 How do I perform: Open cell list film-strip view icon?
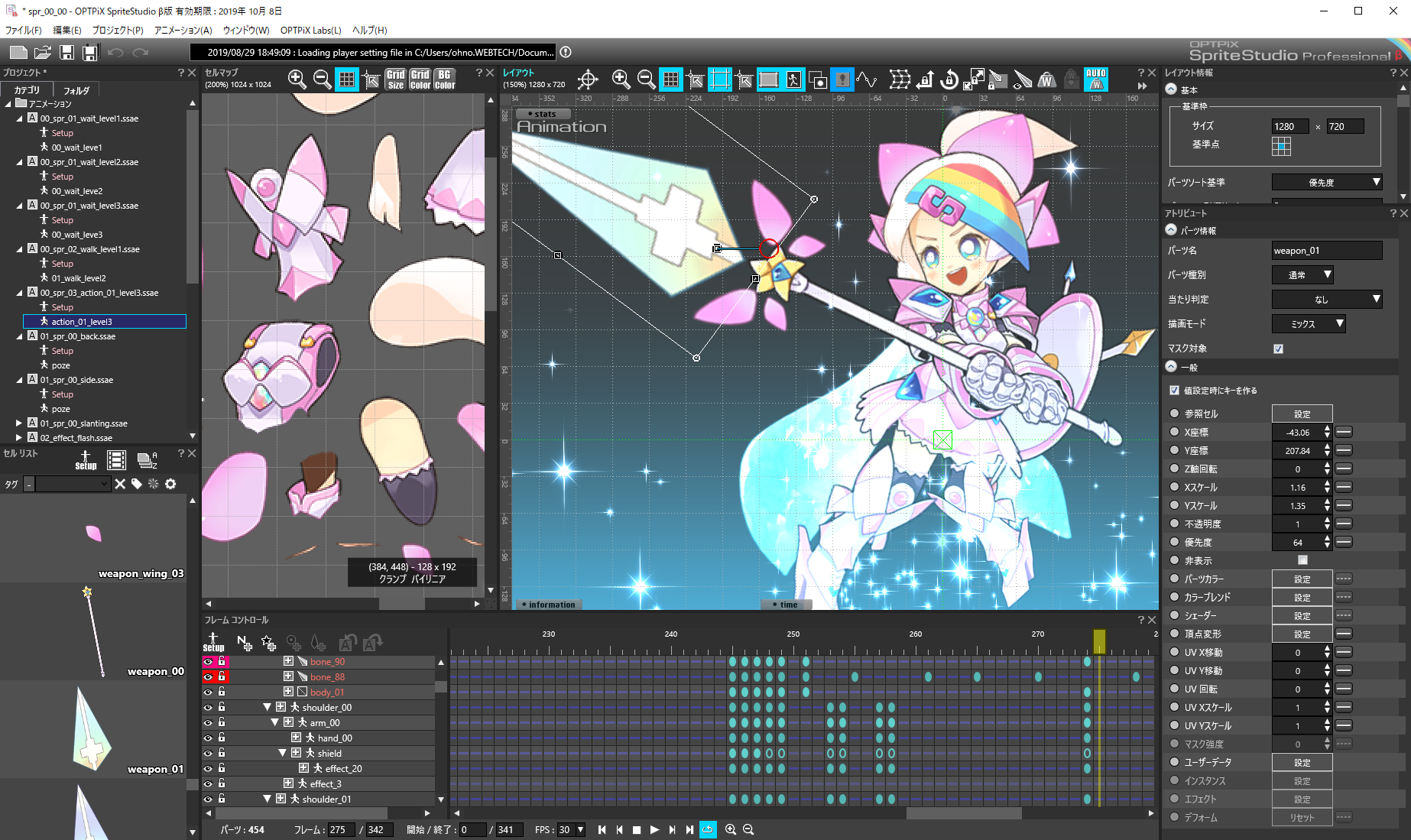pos(116,459)
